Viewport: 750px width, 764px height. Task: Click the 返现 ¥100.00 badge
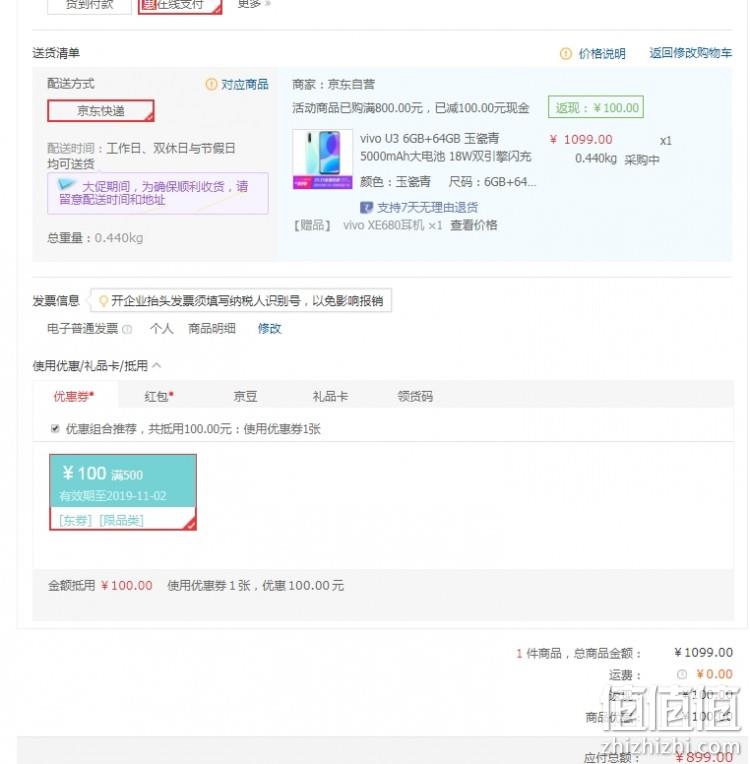click(x=596, y=107)
